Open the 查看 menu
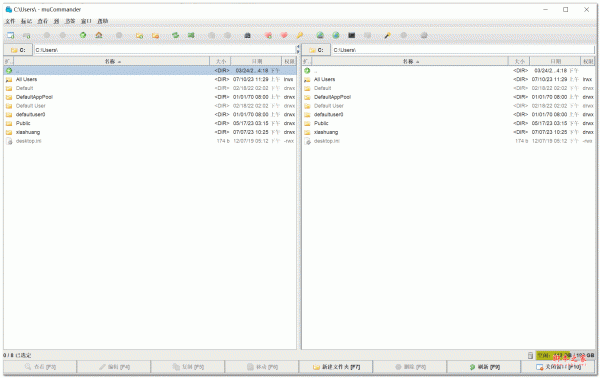Image resolution: width=600 pixels, height=378 pixels. tap(42, 21)
